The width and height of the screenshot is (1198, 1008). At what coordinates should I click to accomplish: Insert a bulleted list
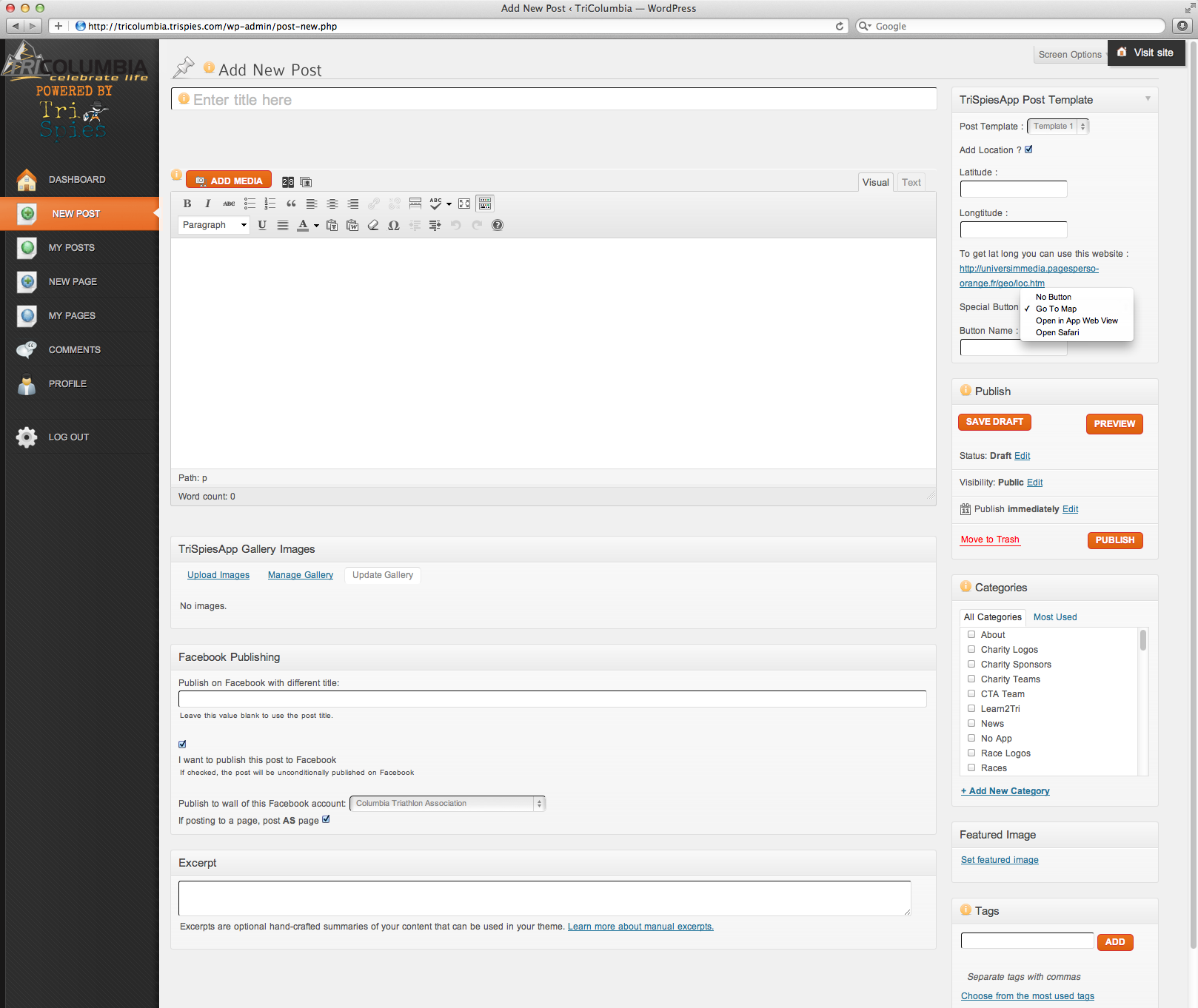[x=250, y=204]
